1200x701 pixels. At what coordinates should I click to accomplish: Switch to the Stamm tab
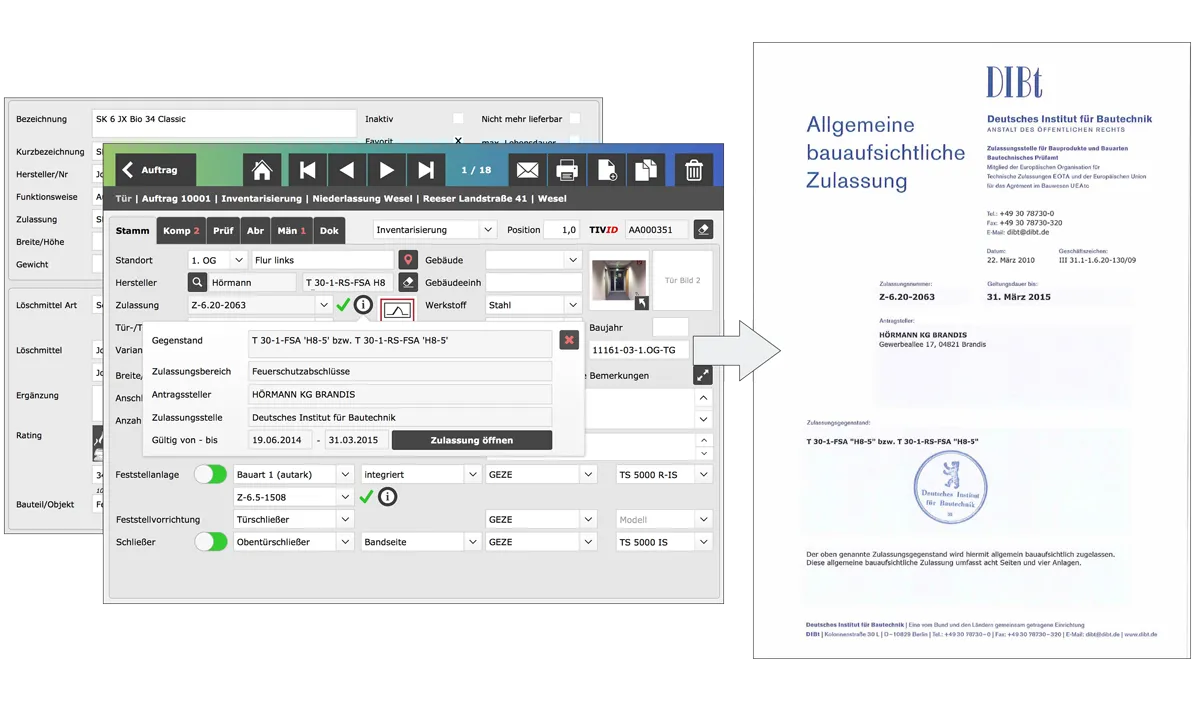point(133,230)
